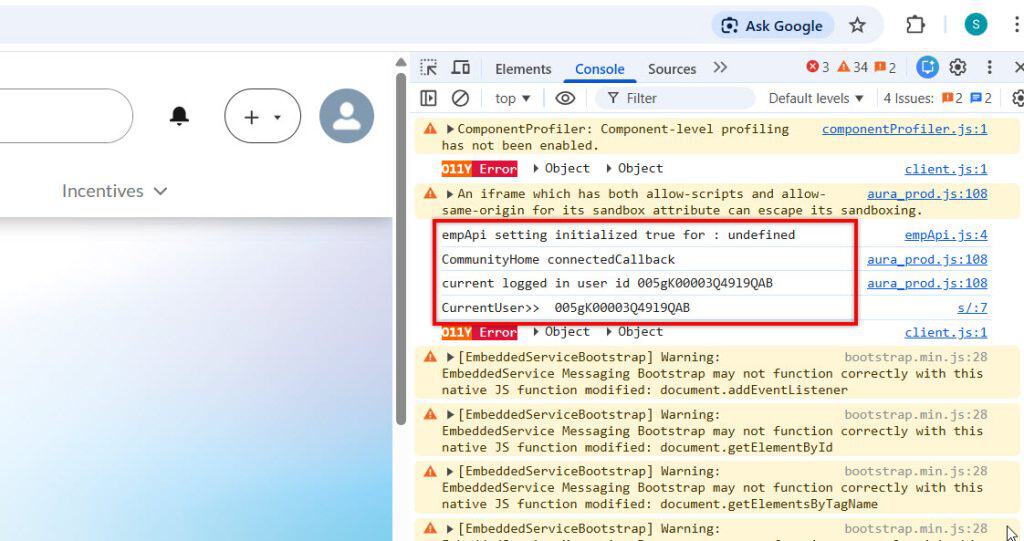This screenshot has height=541, width=1024.
Task: Click the warning triangle on iframe sandbox message
Action: pyautogui.click(x=430, y=193)
